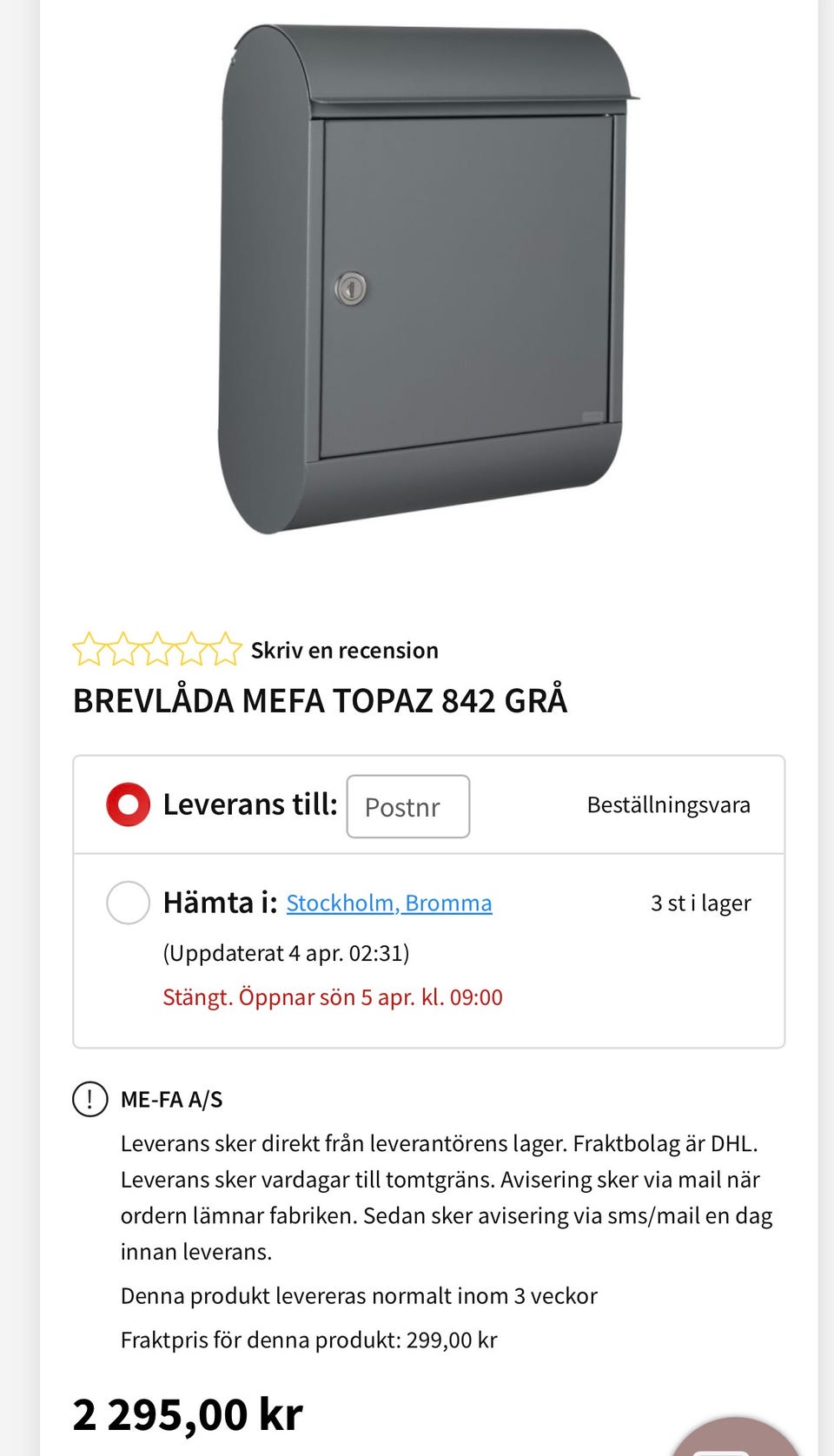
Task: Click the fourth rating star
Action: pos(191,650)
